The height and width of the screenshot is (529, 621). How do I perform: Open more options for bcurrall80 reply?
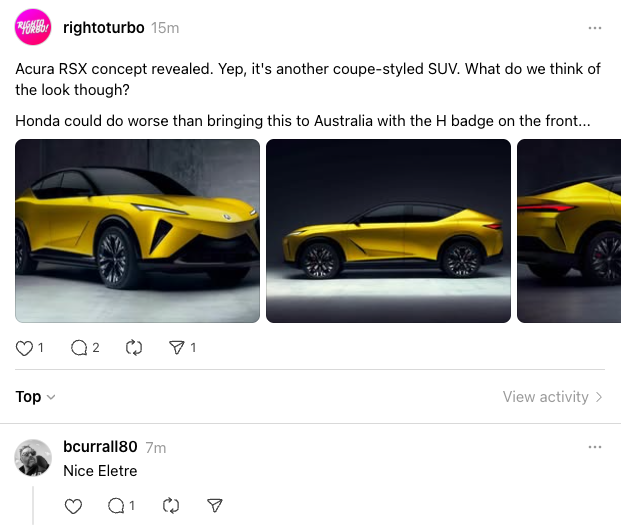(x=595, y=447)
